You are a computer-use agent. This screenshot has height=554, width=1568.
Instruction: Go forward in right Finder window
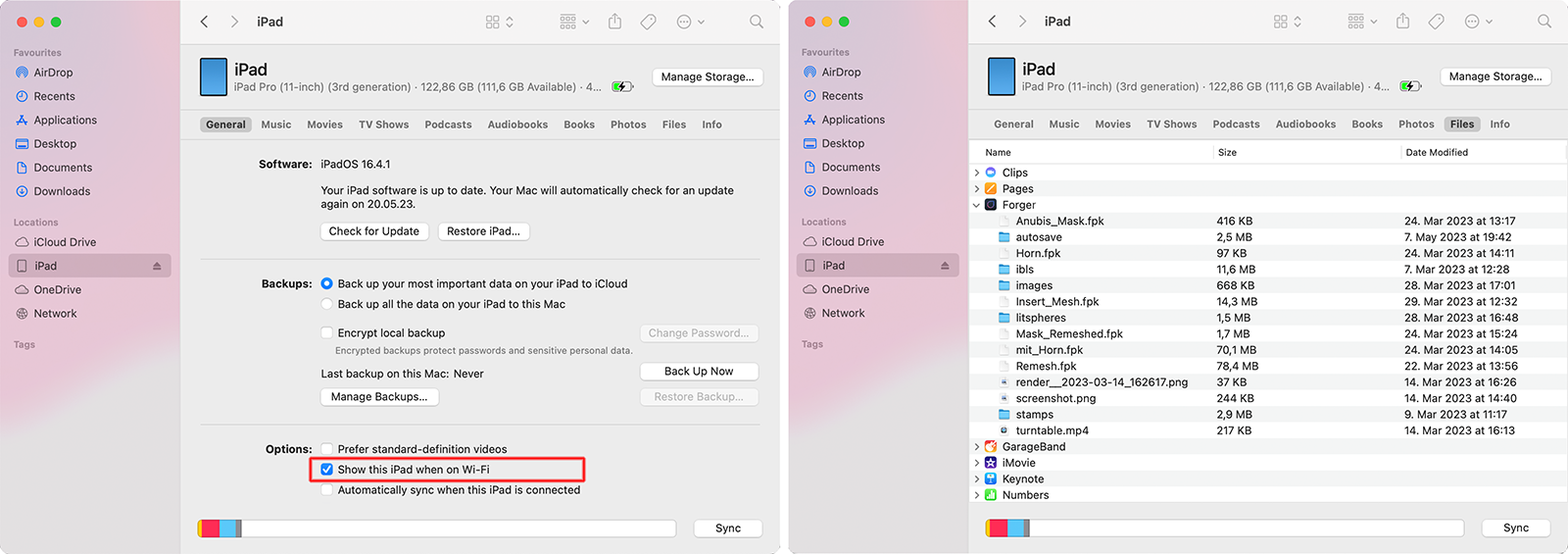[x=1022, y=22]
